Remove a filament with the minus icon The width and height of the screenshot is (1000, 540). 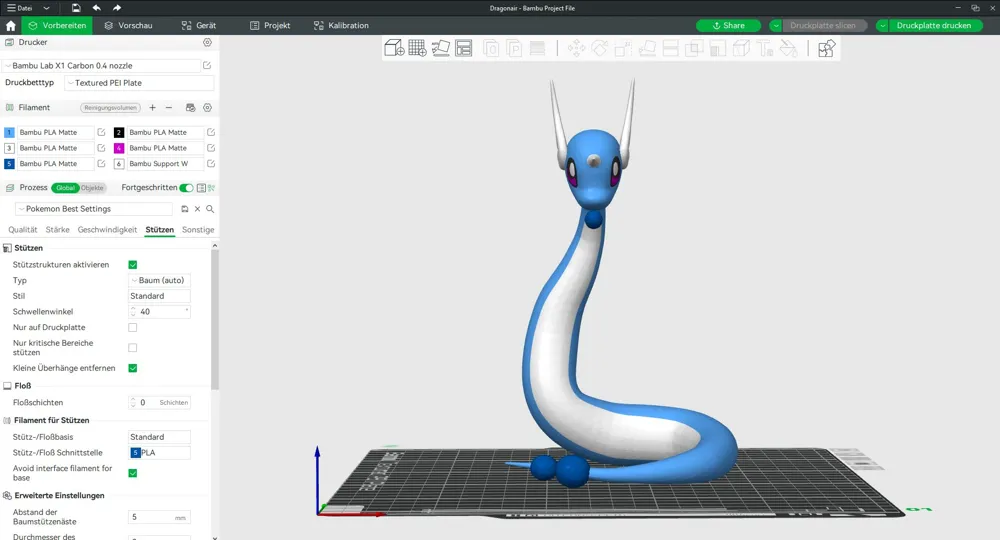pos(168,108)
